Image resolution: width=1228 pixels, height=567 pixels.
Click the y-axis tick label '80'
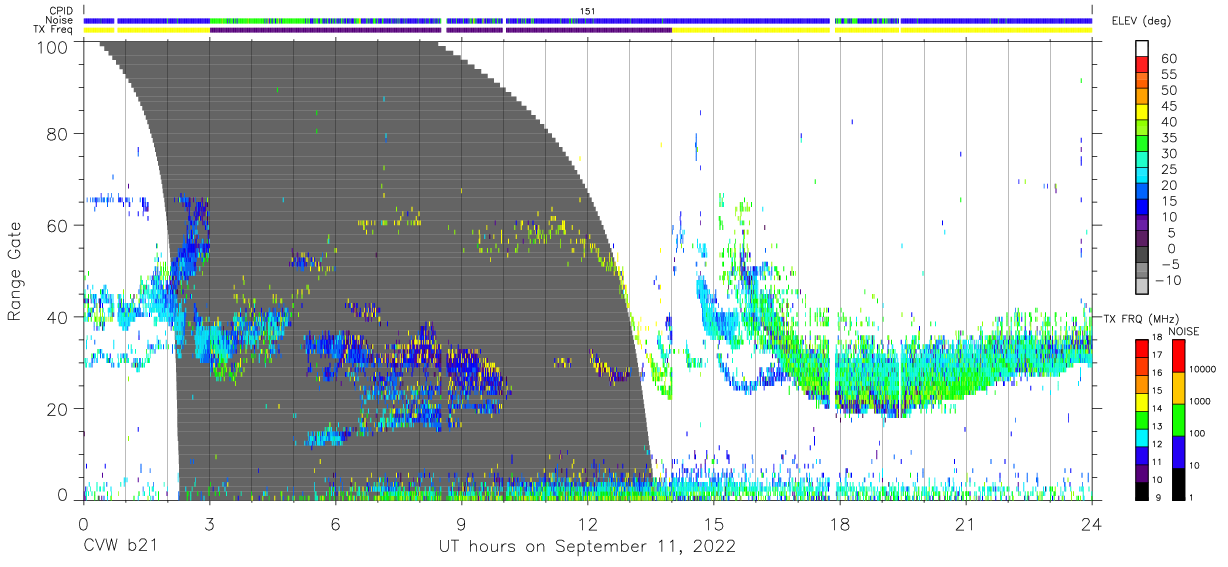click(x=58, y=134)
